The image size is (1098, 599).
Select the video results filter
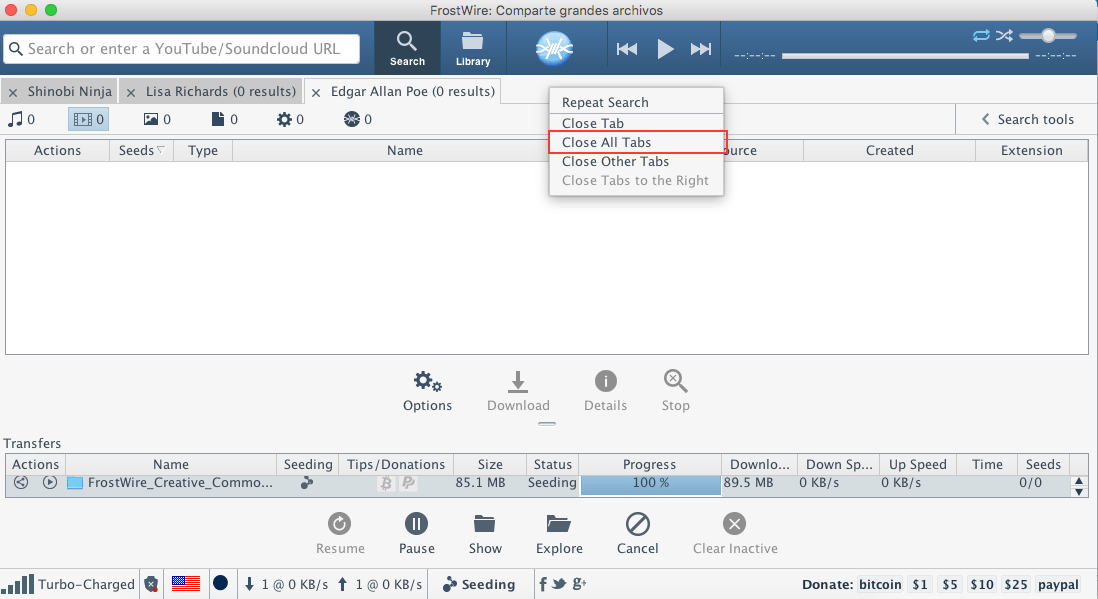coord(85,119)
